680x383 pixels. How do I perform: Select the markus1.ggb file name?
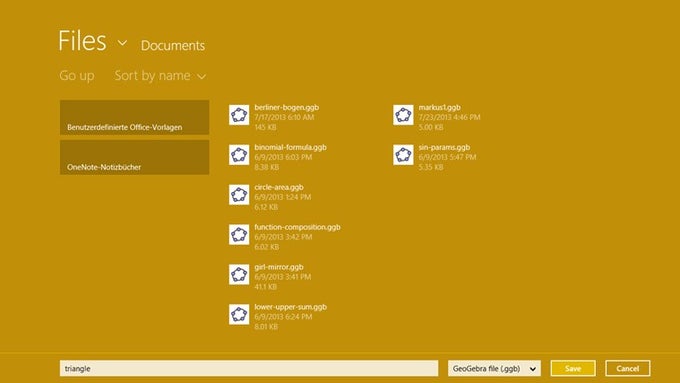pos(440,108)
